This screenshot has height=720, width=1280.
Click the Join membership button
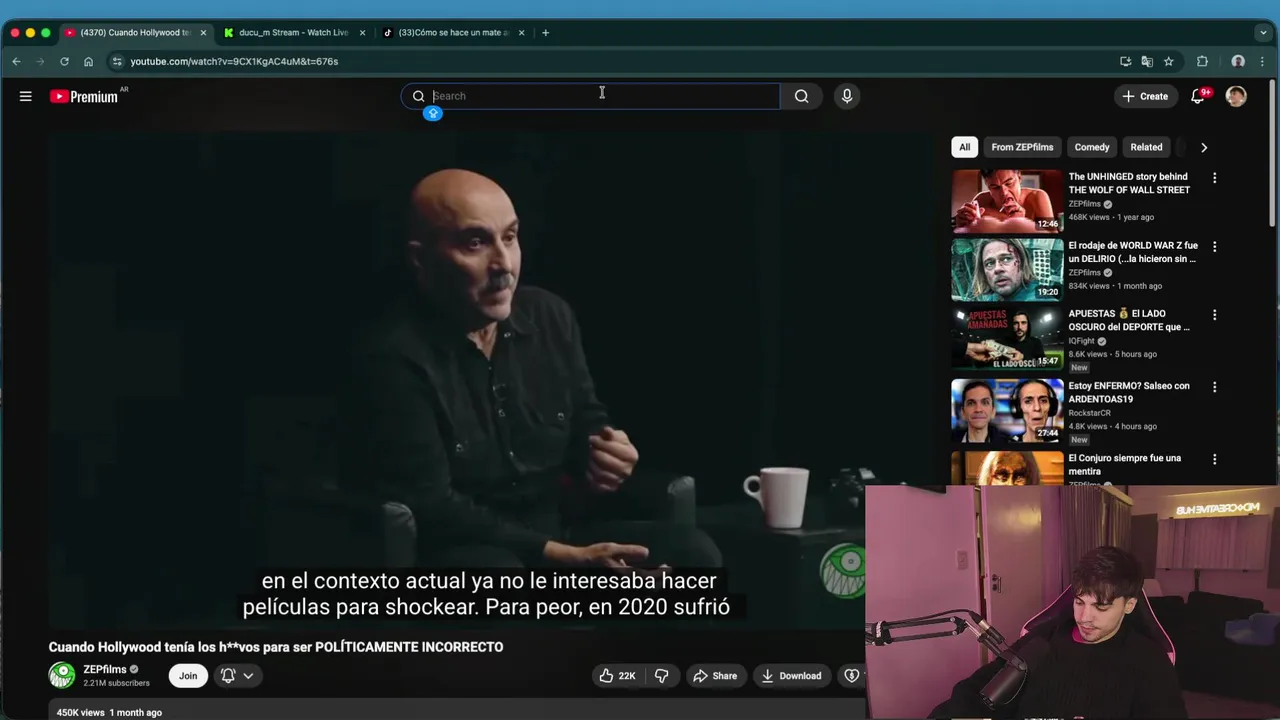(188, 676)
